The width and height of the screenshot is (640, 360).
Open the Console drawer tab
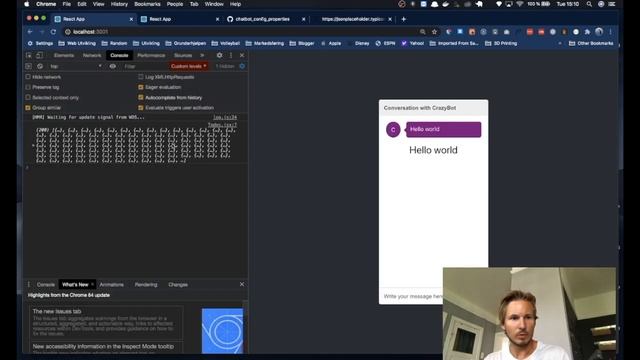tap(46, 284)
